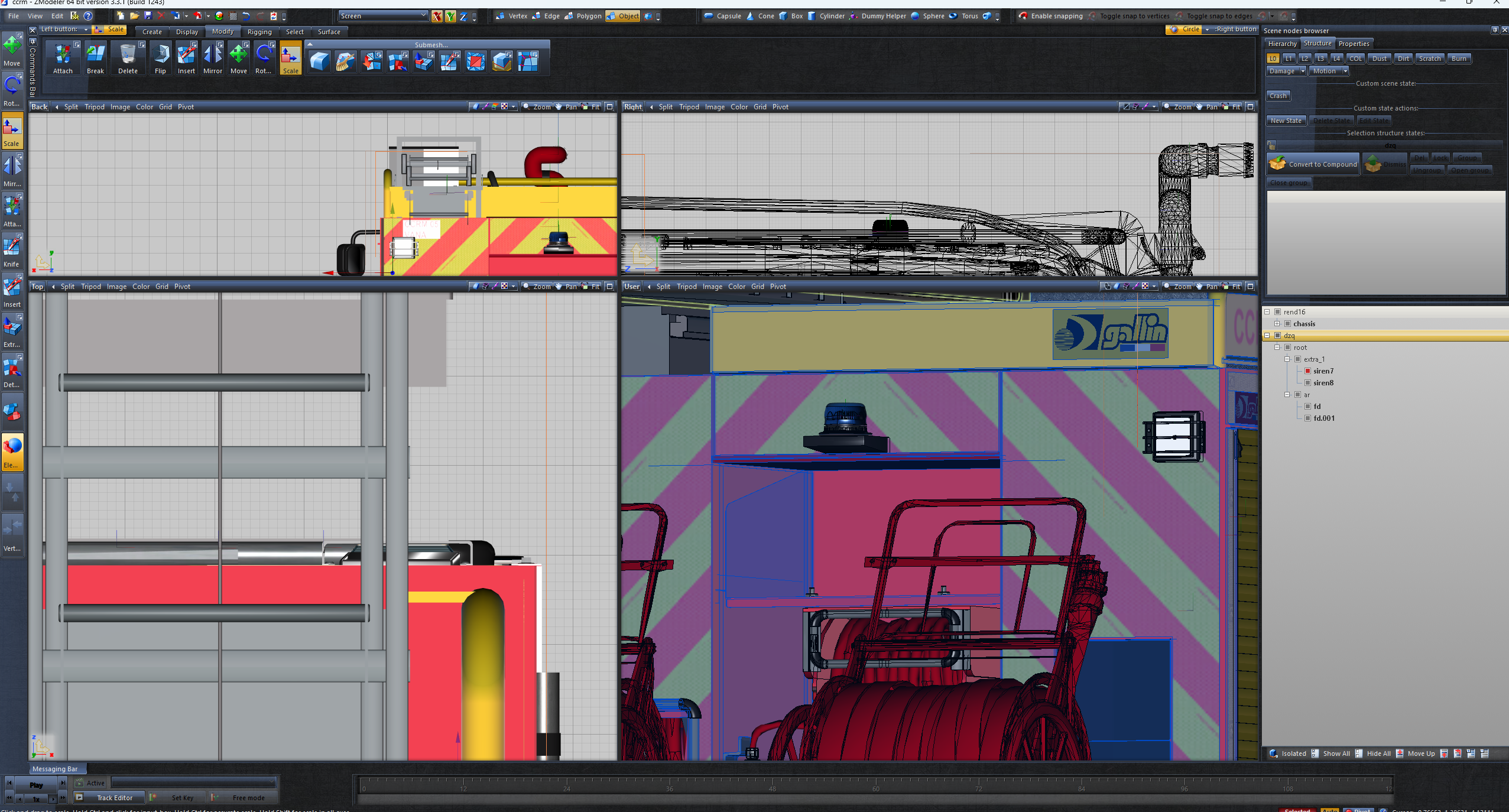
Task: Open the Screen coordinate system dropdown
Action: click(383, 16)
